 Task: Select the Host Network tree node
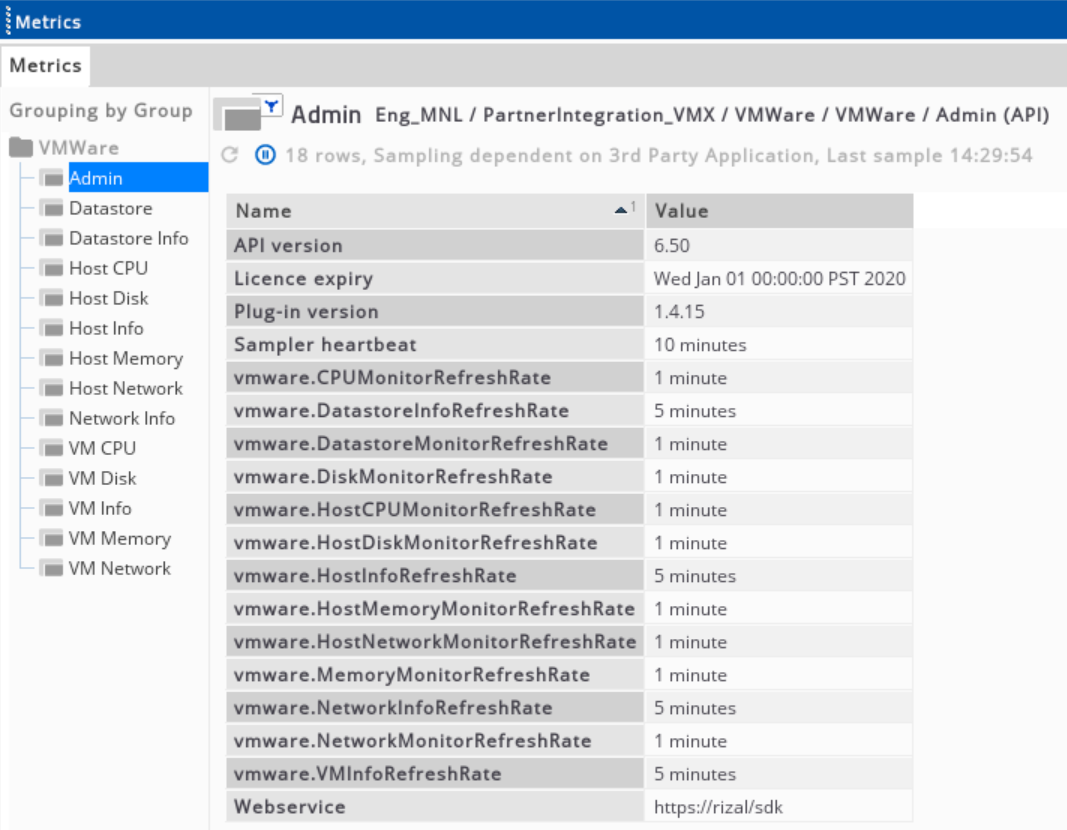tap(126, 388)
